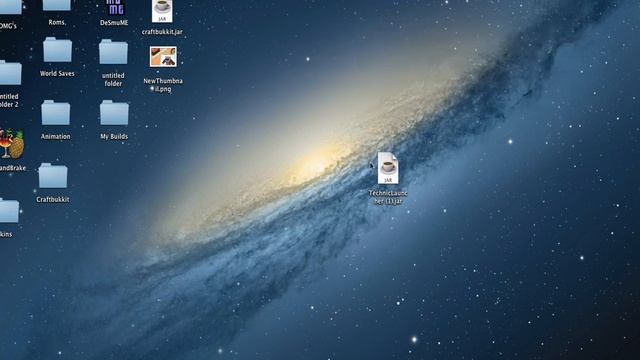Select the TechnicLauncher (1).jar file icon
640x360 pixels.
(x=388, y=168)
